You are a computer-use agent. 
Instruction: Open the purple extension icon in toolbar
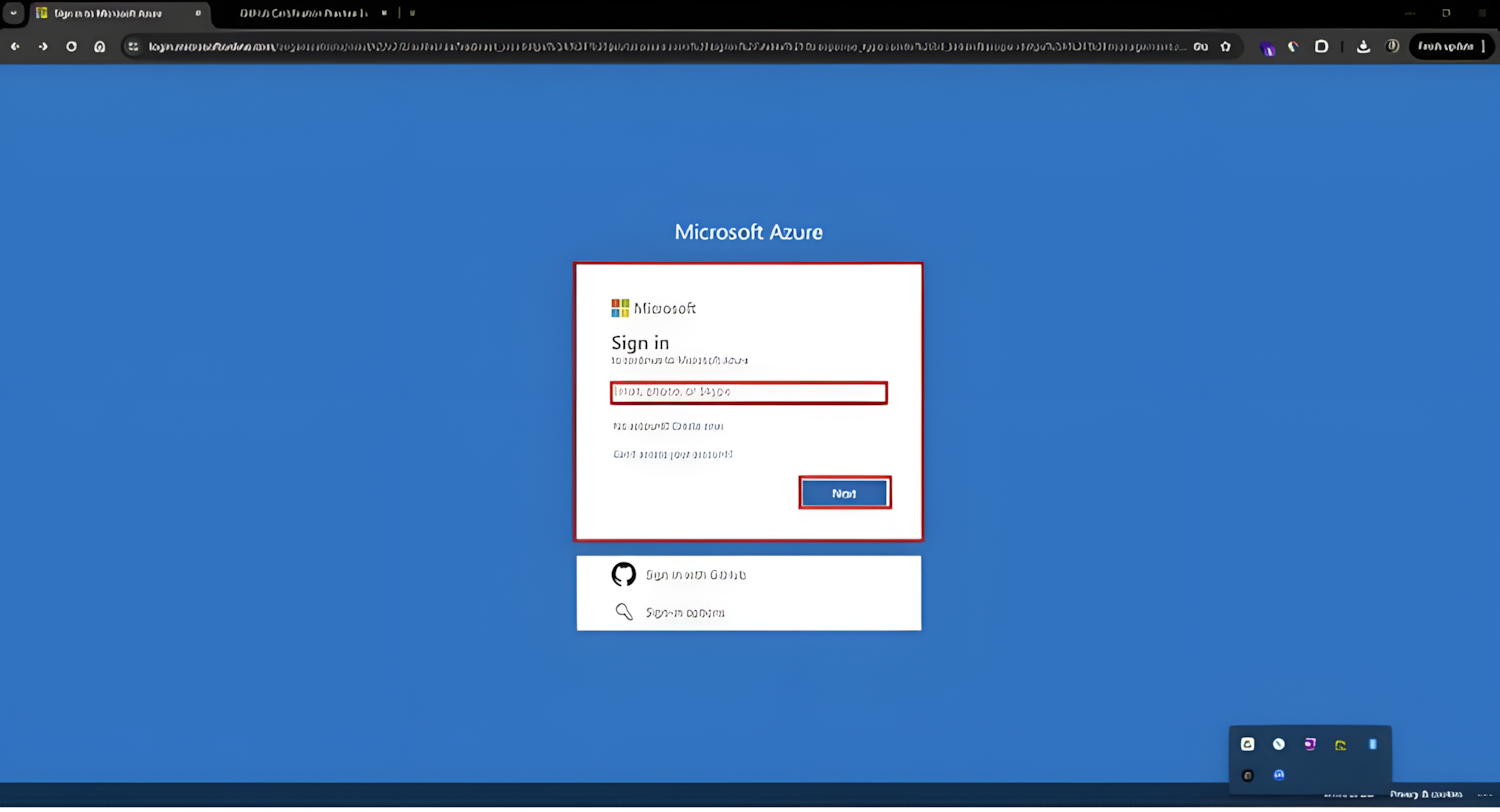(1267, 47)
